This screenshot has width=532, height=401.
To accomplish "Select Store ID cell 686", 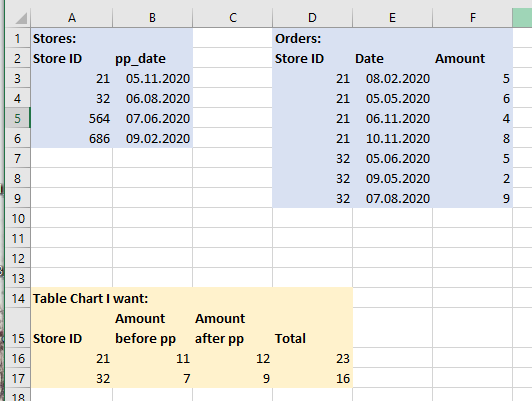I will 72,138.
